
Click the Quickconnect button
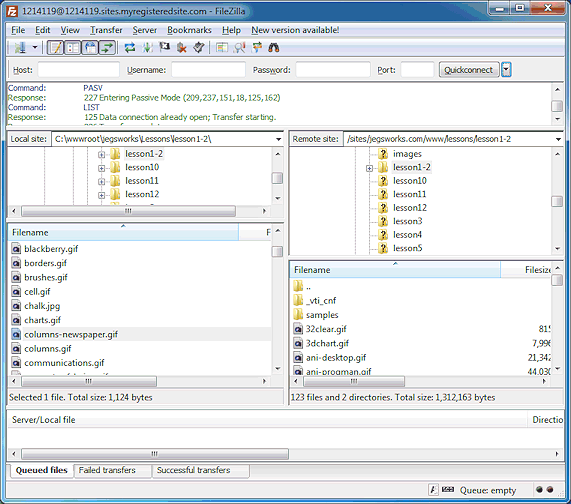tap(469, 70)
